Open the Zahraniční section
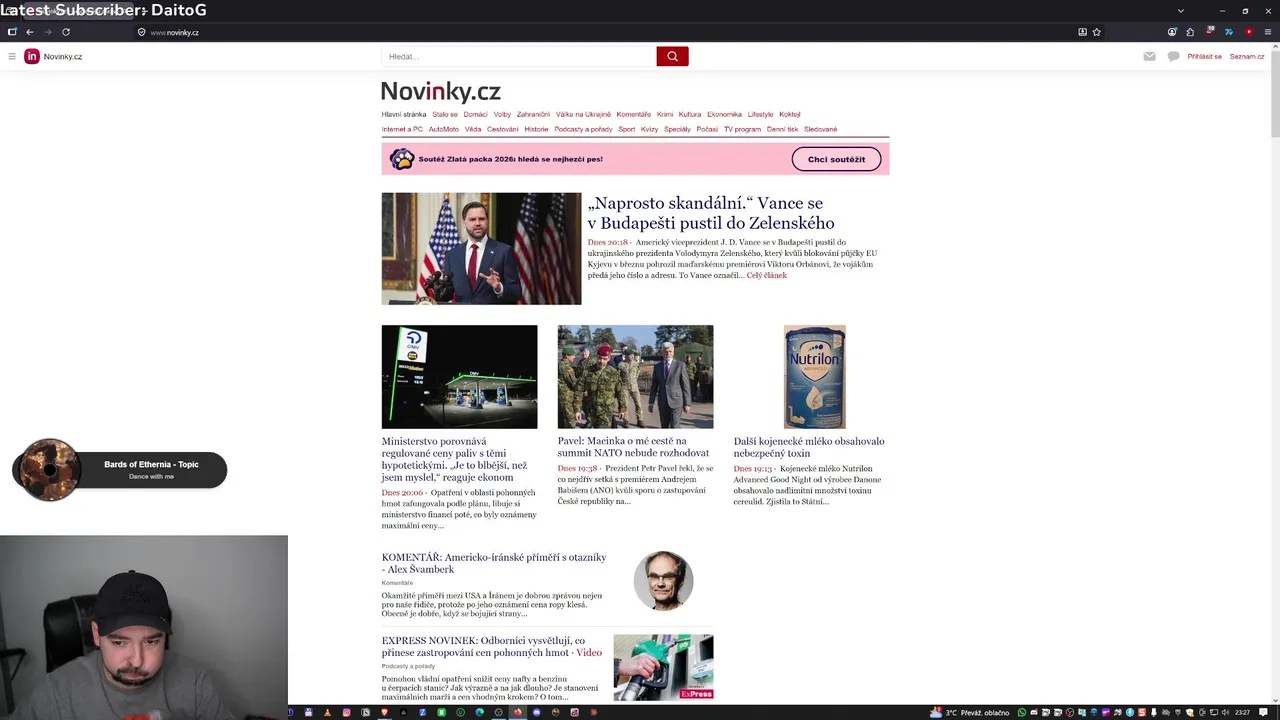This screenshot has height=720, width=1280. 533,114
